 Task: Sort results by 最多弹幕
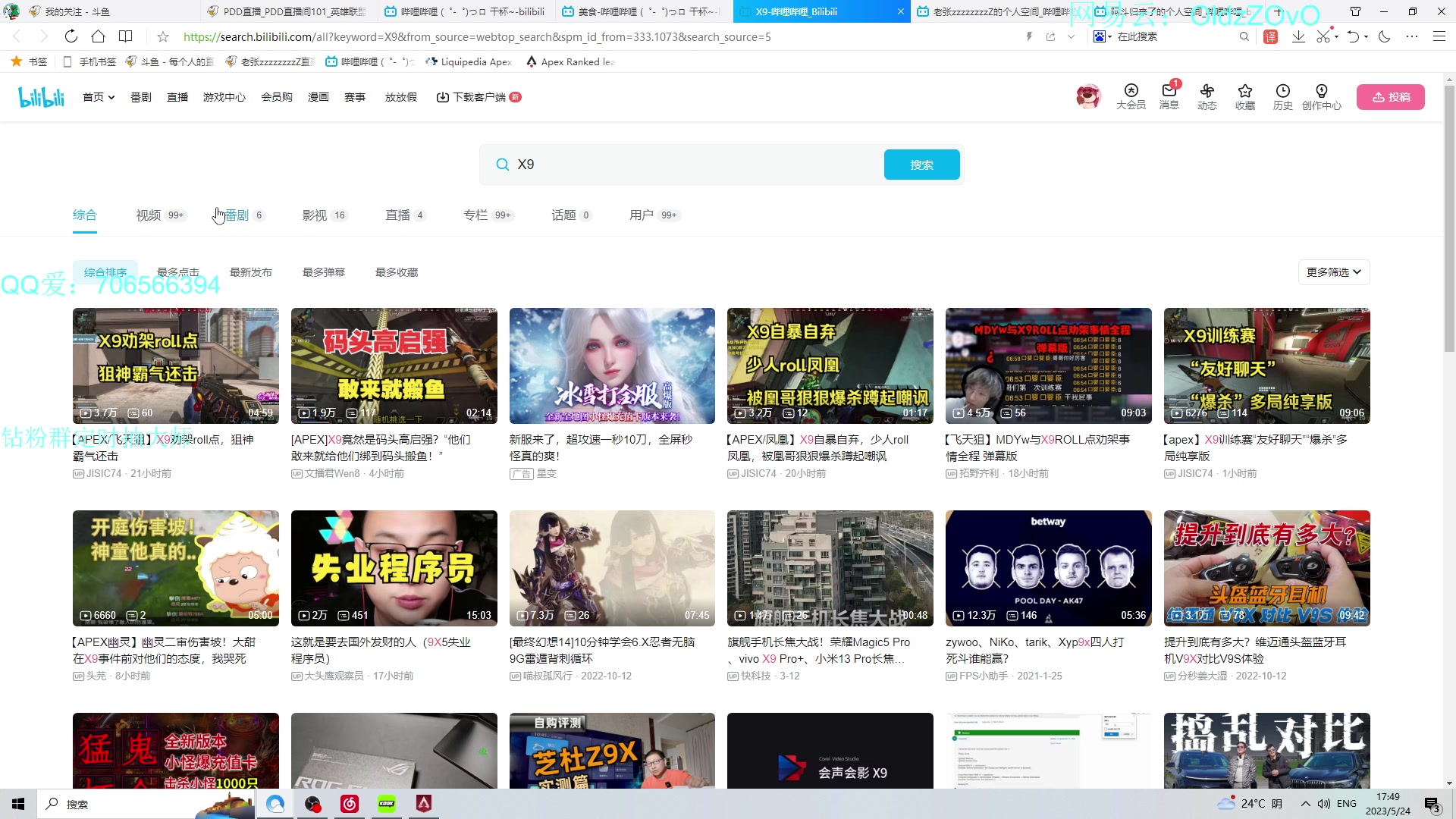coord(323,272)
